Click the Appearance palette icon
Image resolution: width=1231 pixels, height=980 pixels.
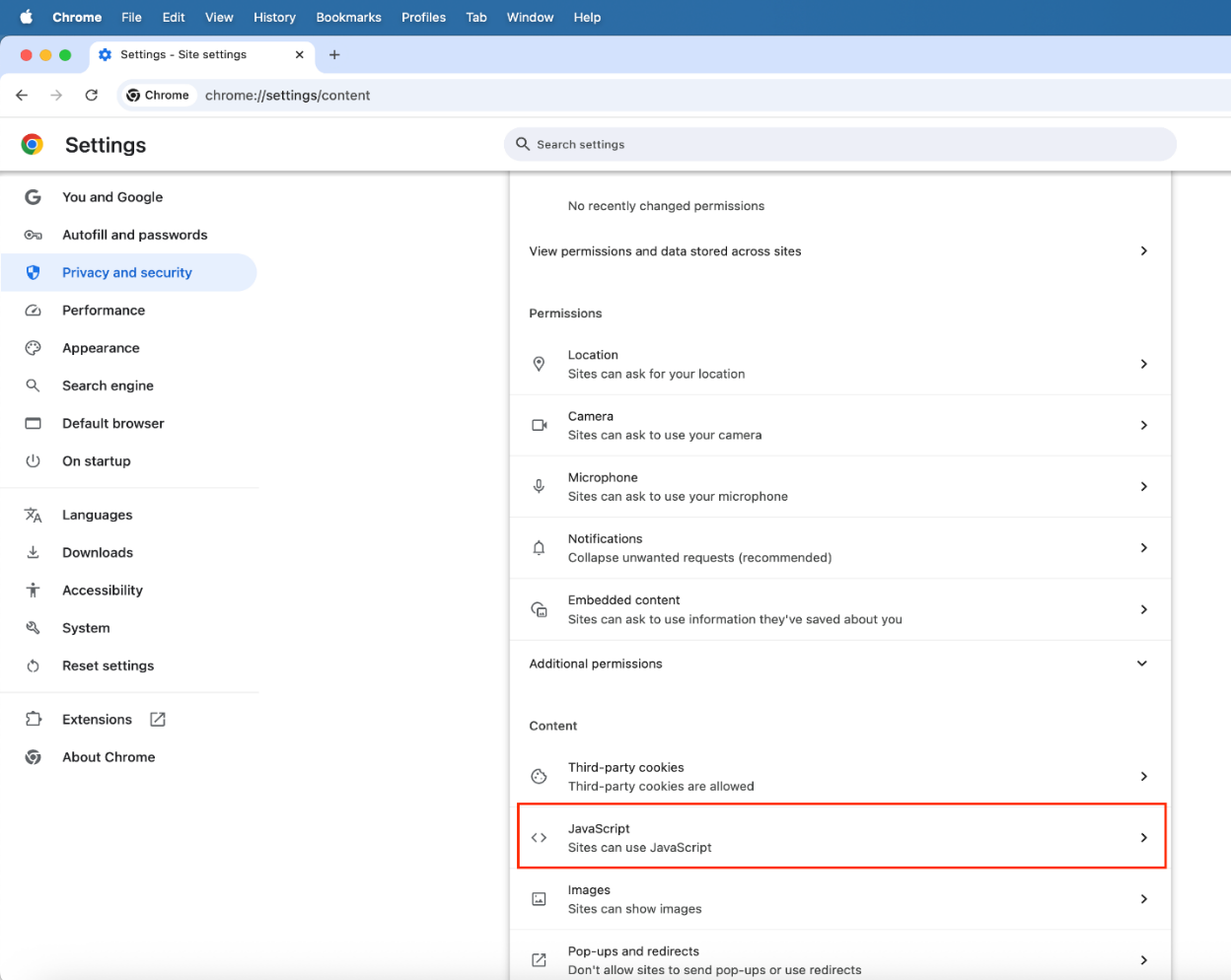point(33,348)
